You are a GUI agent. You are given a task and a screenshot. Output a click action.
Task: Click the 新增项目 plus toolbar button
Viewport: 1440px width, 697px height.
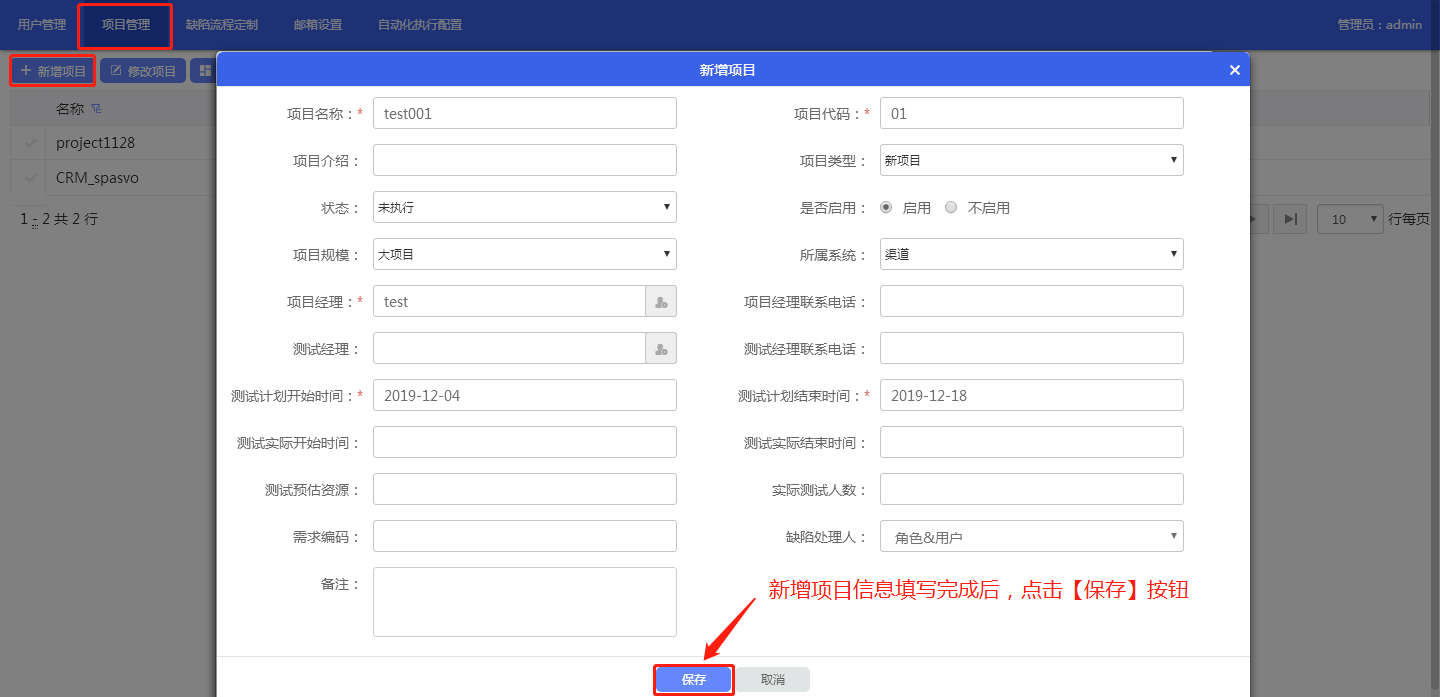coord(54,71)
